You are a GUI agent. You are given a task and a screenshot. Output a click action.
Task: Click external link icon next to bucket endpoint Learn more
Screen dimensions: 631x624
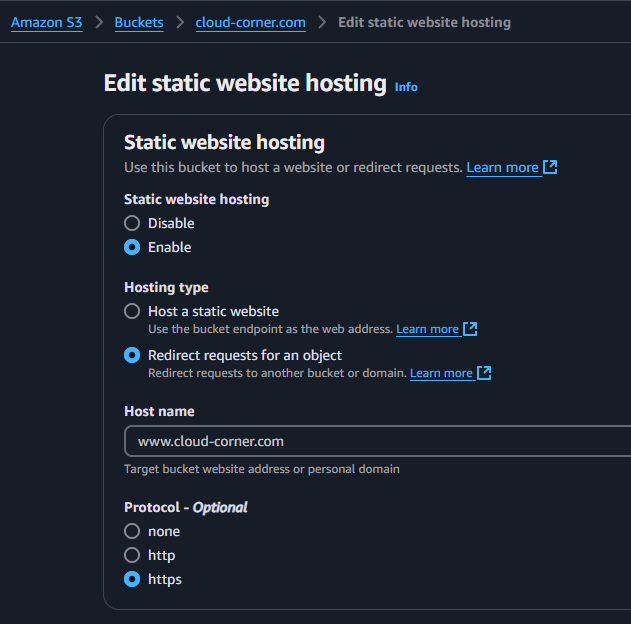click(470, 329)
